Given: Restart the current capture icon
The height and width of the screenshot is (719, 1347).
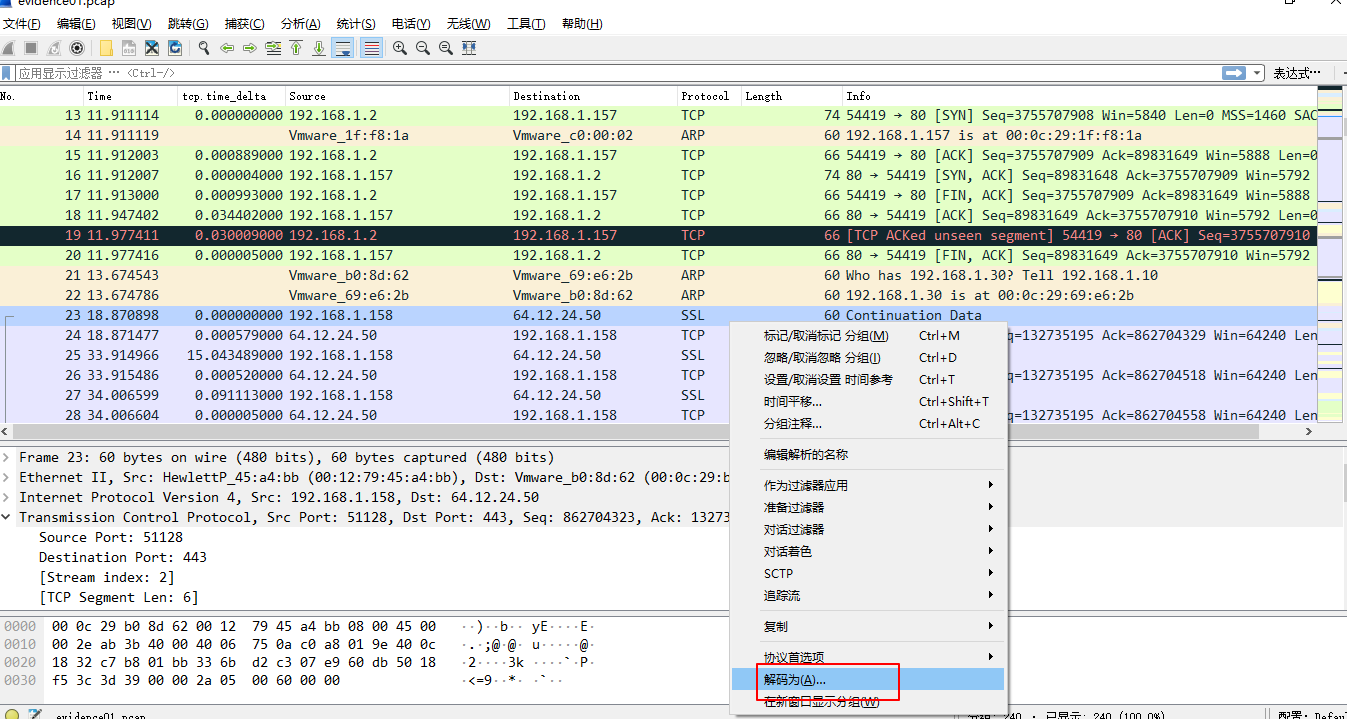Looking at the screenshot, I should tap(54, 48).
